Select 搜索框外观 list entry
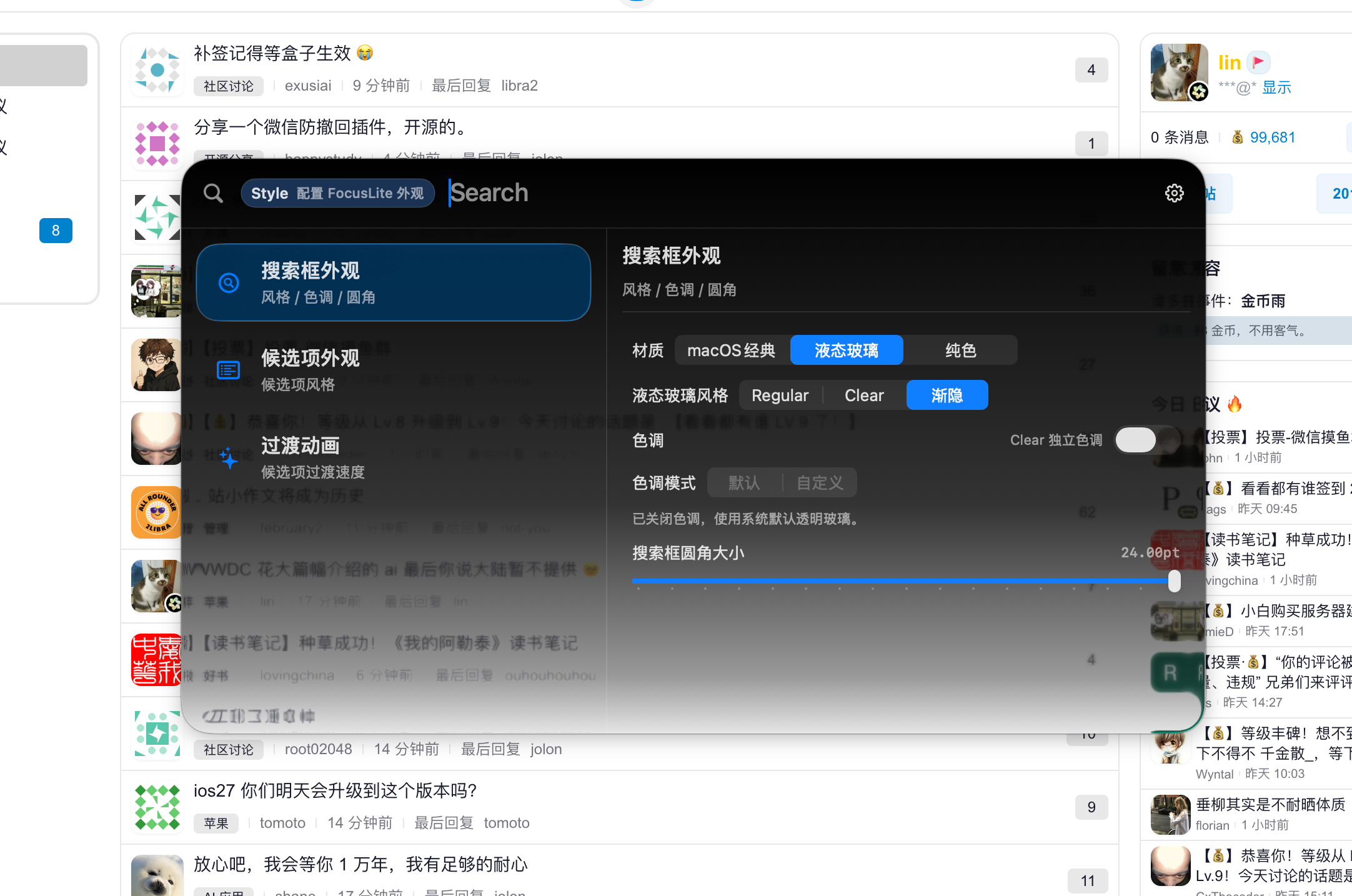 [394, 282]
